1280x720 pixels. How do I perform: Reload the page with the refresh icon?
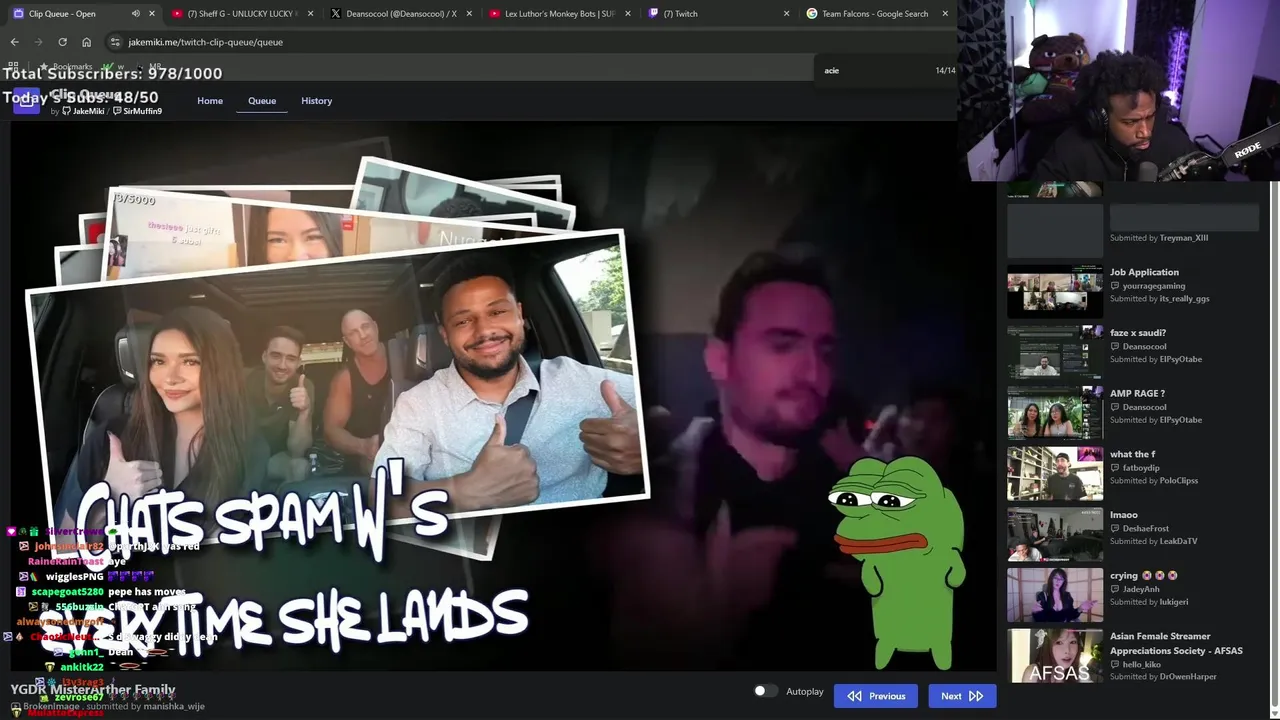62,42
